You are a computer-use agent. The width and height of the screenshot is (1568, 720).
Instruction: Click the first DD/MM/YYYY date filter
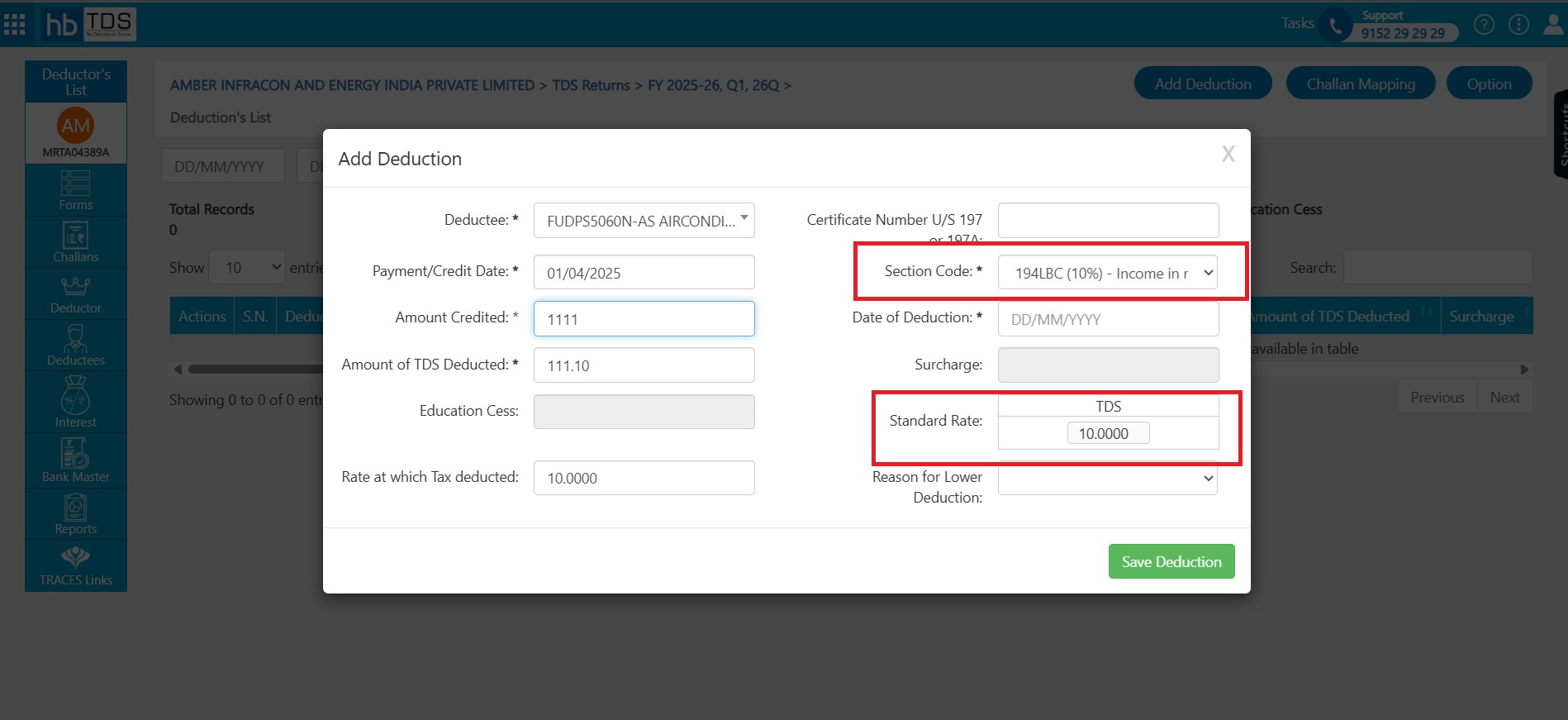223,166
